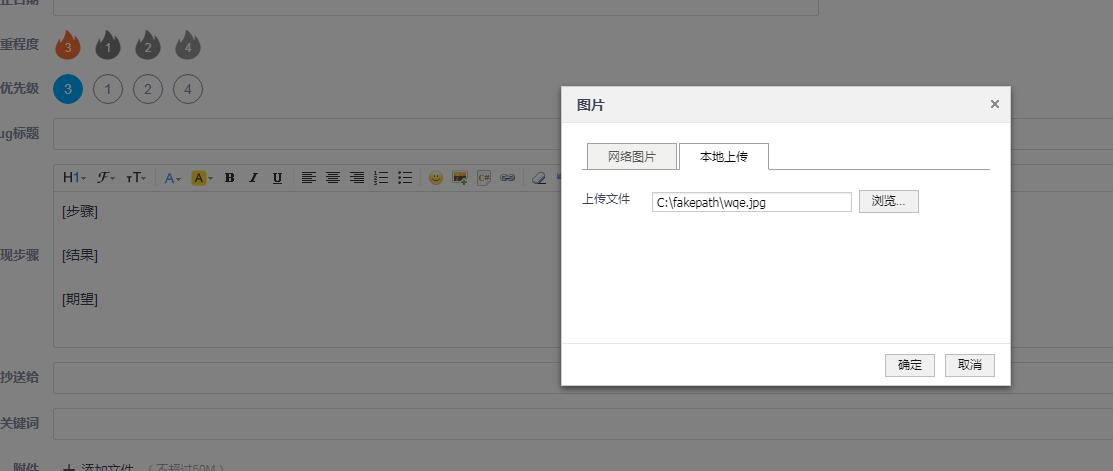
Task: Click the [期望] text in editor
Action: coord(80,299)
